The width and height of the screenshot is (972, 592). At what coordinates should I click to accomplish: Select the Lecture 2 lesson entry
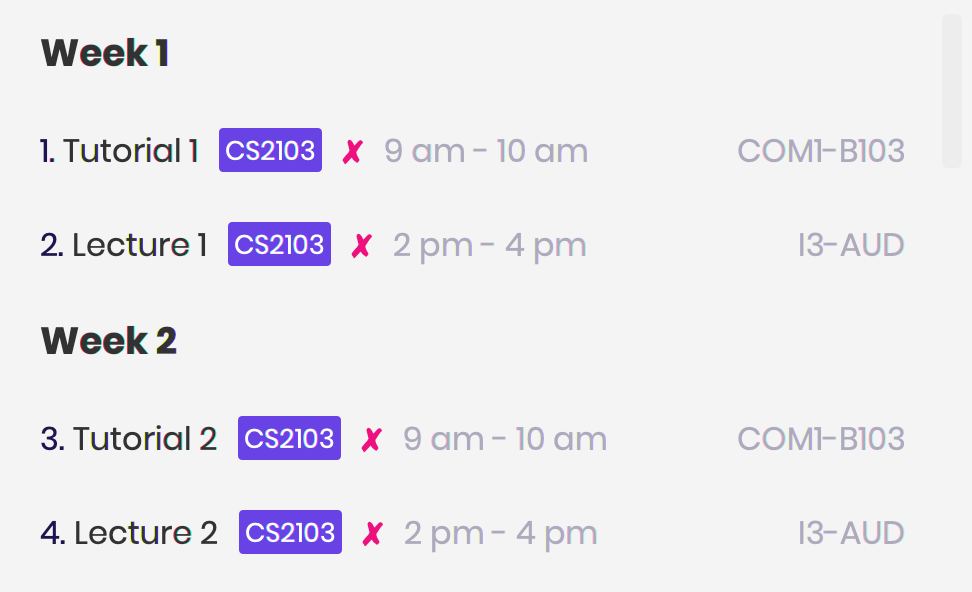pos(472,533)
